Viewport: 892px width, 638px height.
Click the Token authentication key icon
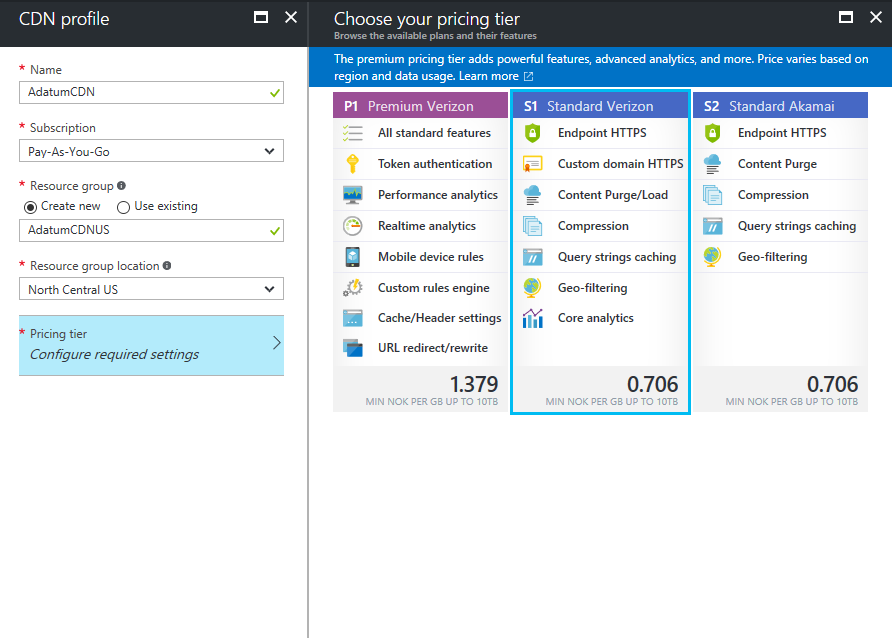coord(353,164)
